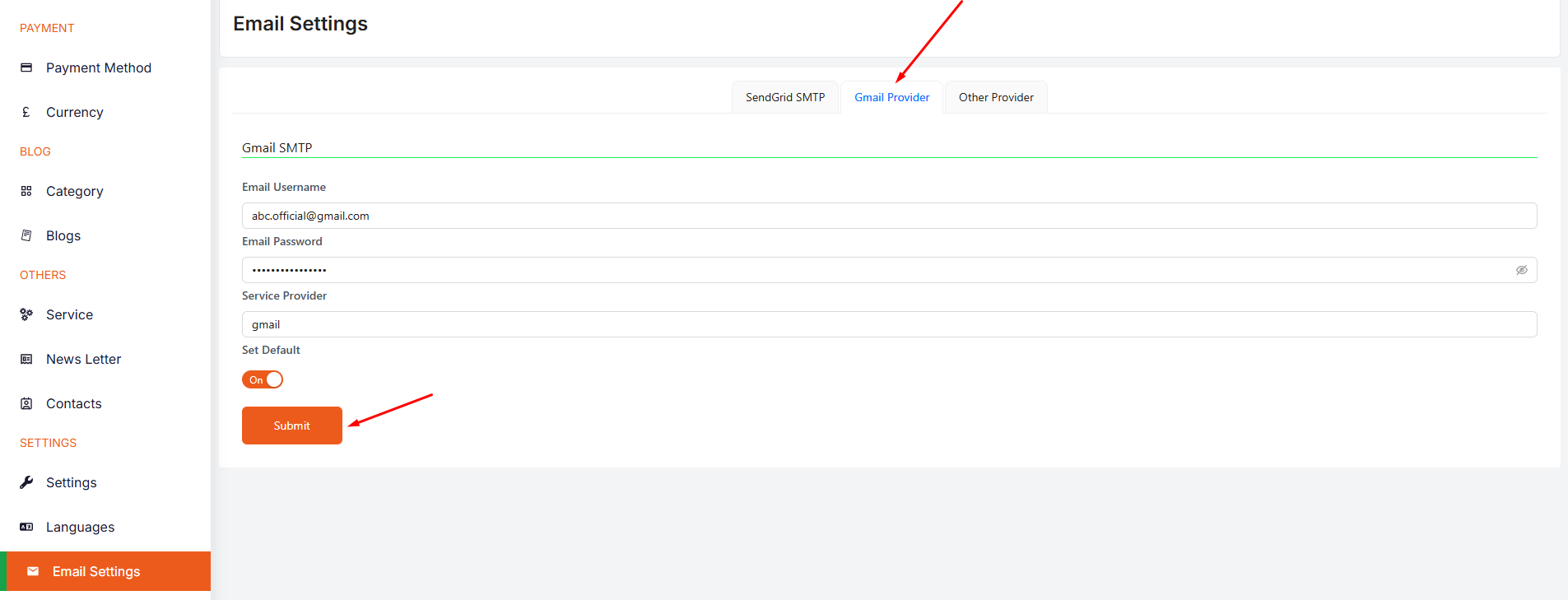1568x600 pixels.
Task: Click the Languages icon in sidebar
Action: pyautogui.click(x=26, y=527)
